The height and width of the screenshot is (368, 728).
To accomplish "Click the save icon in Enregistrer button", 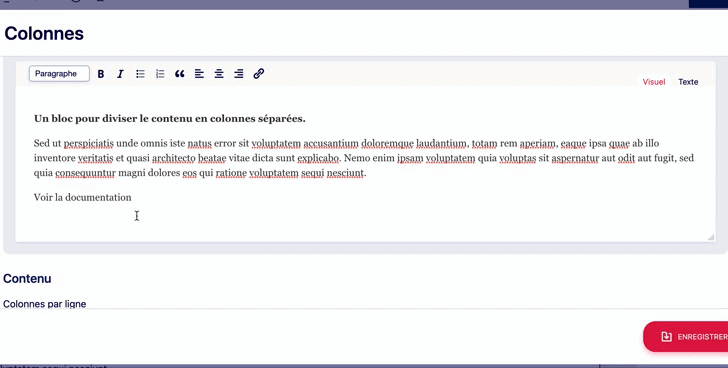I will pyautogui.click(x=666, y=336).
